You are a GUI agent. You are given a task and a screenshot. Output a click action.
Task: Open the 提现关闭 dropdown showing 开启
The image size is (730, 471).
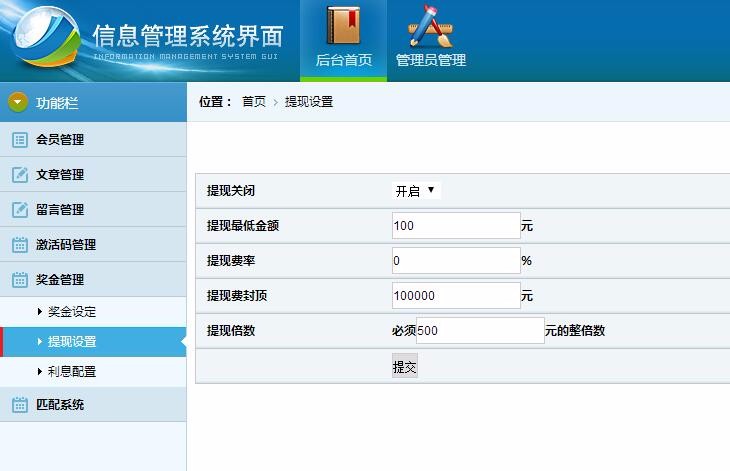[416, 190]
